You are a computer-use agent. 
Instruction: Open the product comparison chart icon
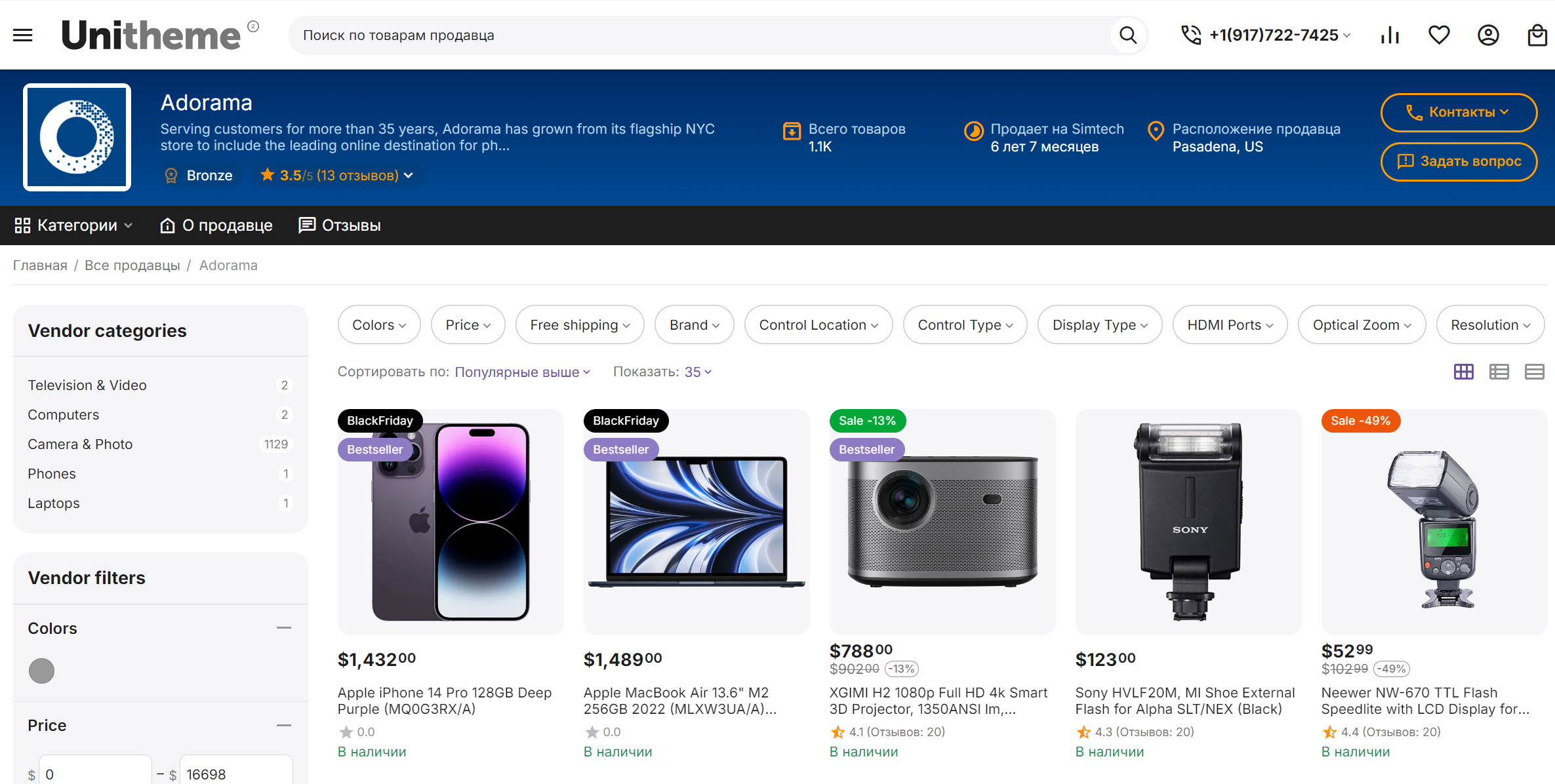tap(1390, 35)
